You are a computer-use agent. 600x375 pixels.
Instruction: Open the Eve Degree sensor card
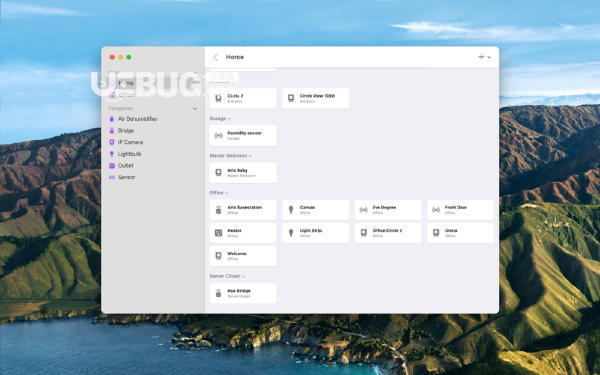coord(388,210)
